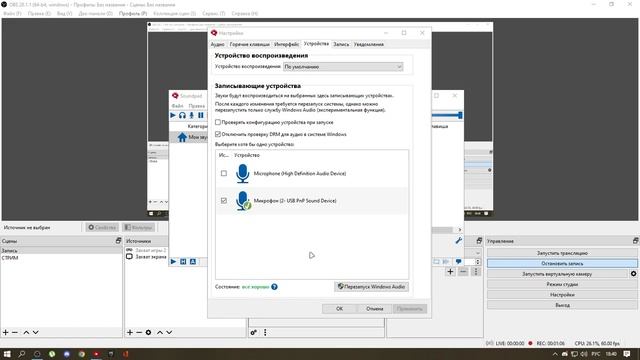640x360 pixels.
Task: Click the Отмена button in settings dialog
Action: 374,309
